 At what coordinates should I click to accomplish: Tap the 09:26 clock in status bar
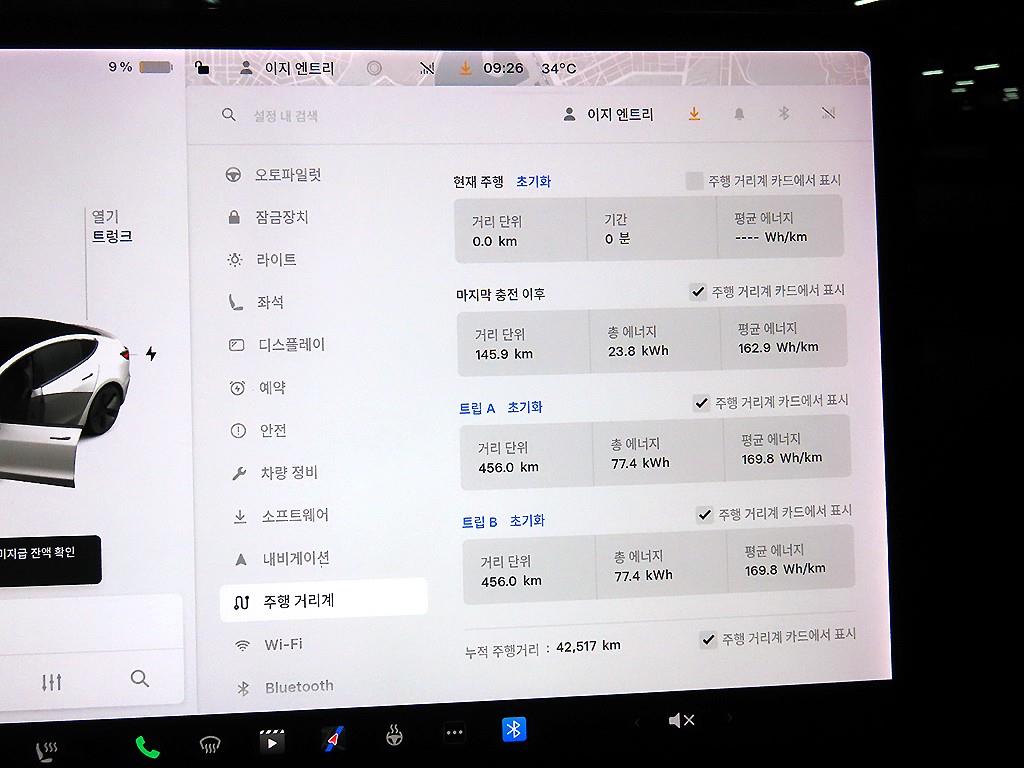(504, 68)
